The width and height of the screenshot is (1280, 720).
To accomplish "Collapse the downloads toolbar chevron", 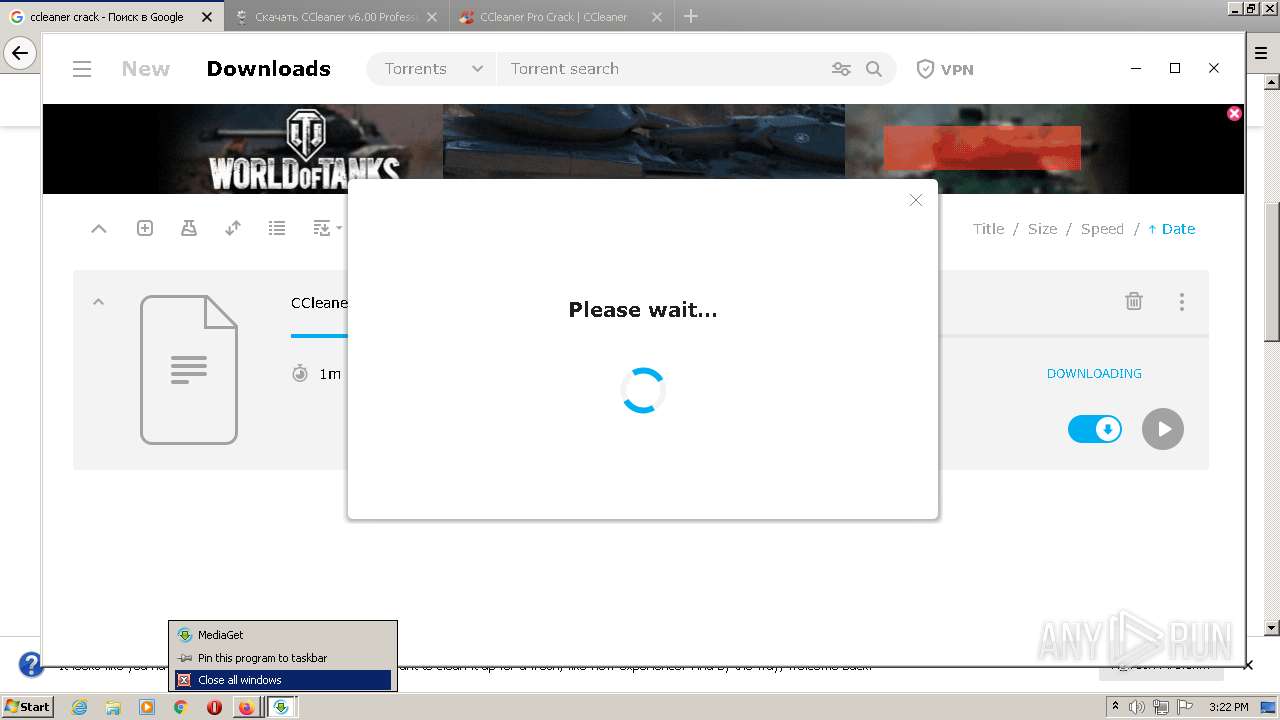I will [98, 229].
